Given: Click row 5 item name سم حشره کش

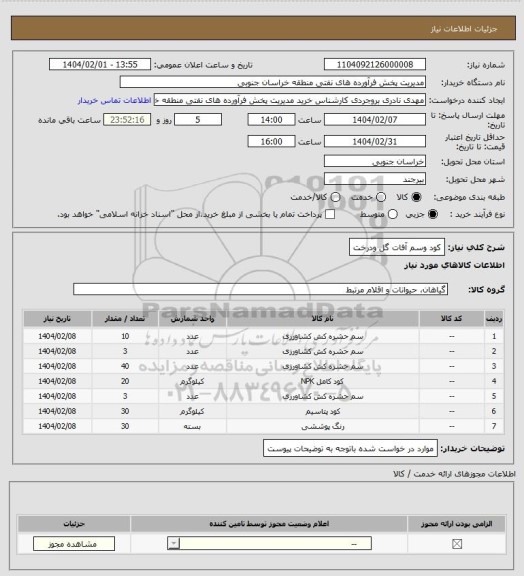Looking at the screenshot, I should pos(323,396).
